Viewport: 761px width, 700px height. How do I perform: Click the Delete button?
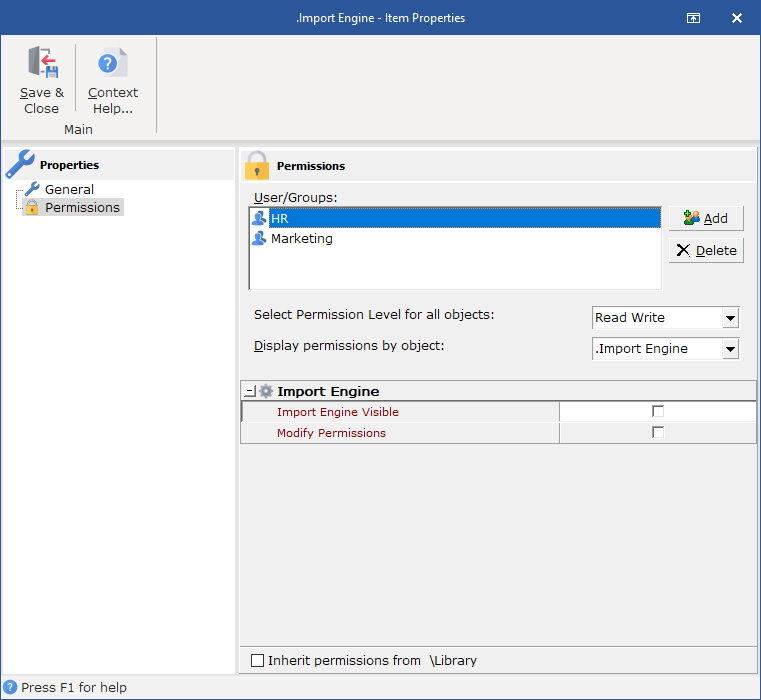(x=706, y=251)
